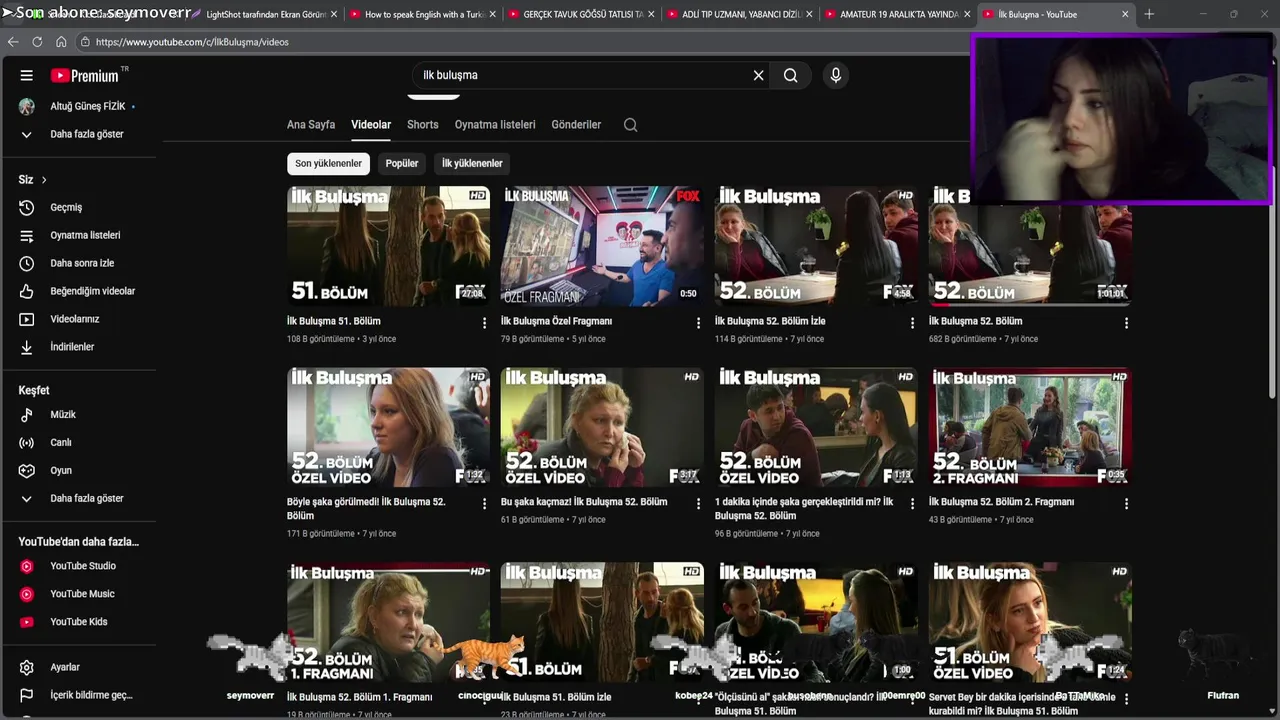Open YouTube Music link
The width and height of the screenshot is (1280, 720).
(x=80, y=594)
